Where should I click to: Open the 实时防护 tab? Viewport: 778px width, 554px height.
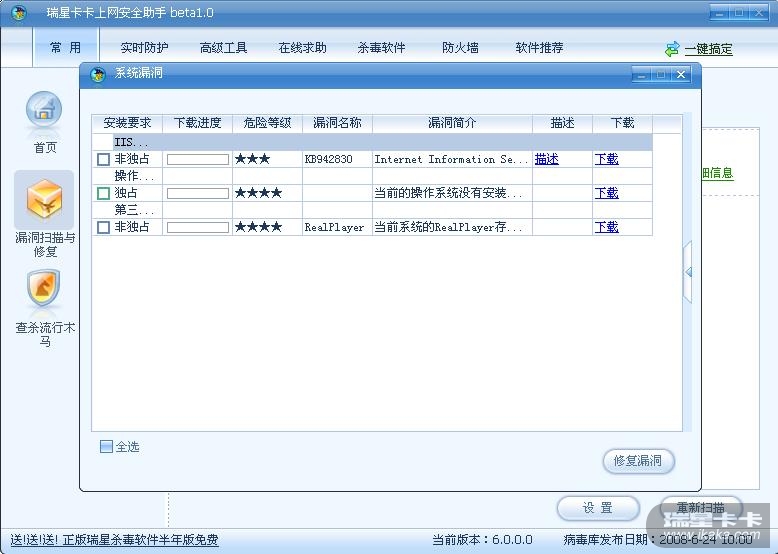144,48
